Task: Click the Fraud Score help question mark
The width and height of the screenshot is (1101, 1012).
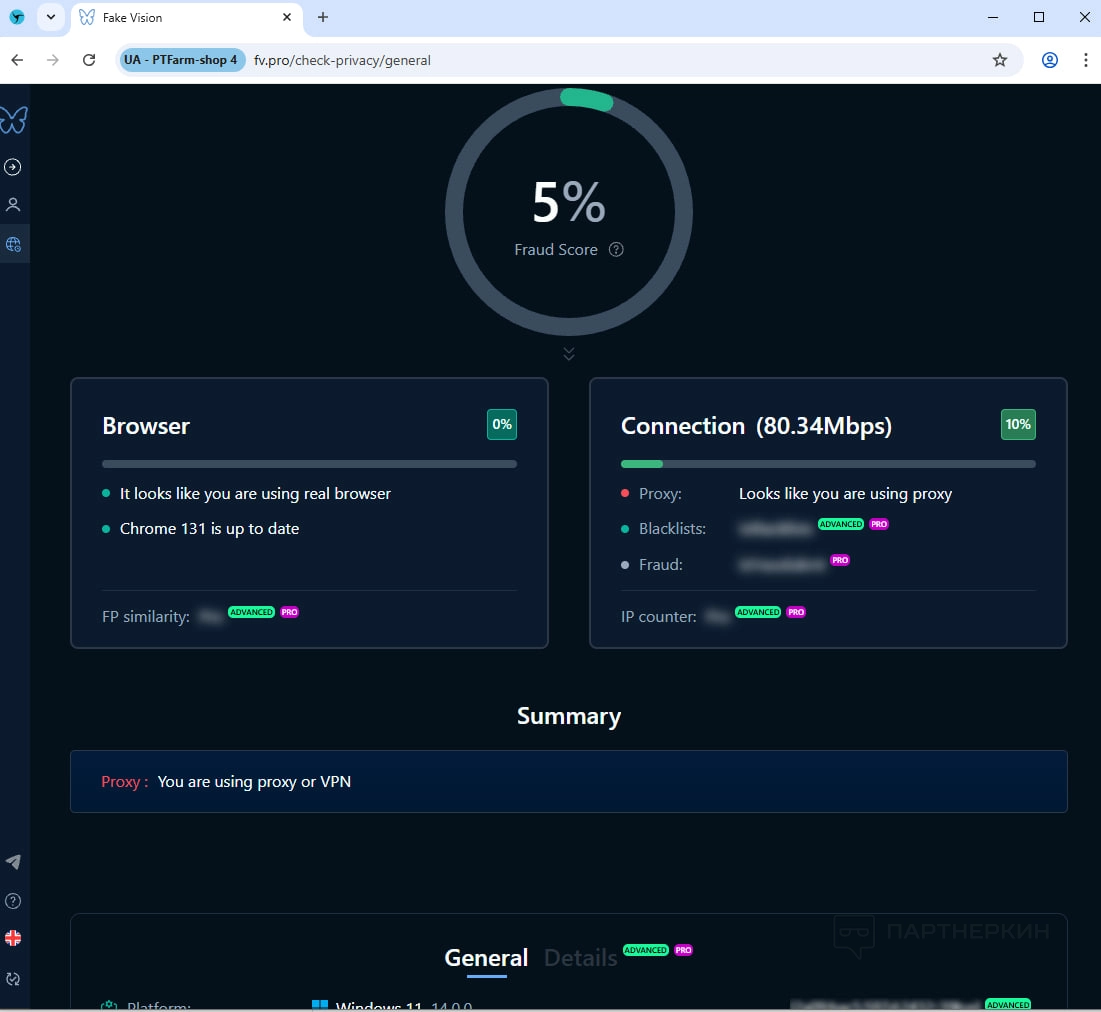Action: 616,250
